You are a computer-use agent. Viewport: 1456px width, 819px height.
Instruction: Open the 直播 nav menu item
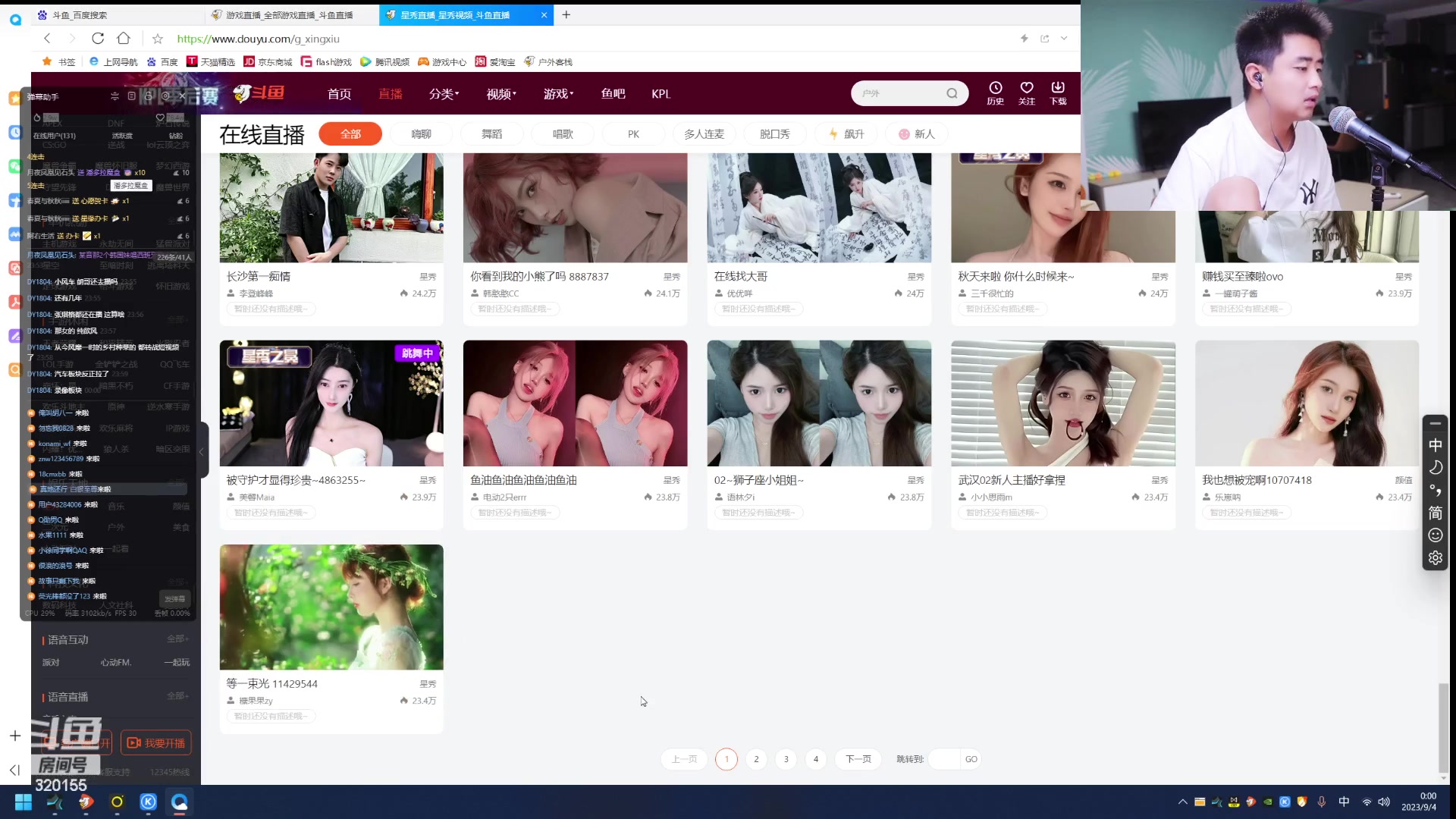[x=391, y=94]
